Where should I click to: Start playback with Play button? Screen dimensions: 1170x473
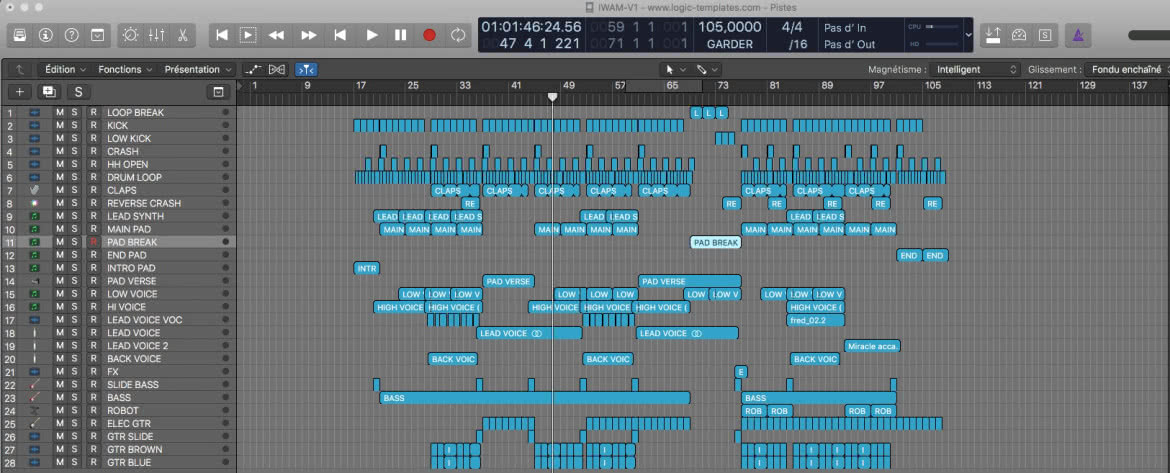coord(372,35)
